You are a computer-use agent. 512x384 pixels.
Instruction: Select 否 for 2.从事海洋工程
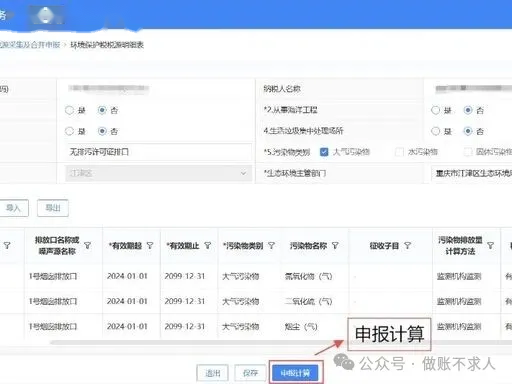pyautogui.click(x=468, y=110)
